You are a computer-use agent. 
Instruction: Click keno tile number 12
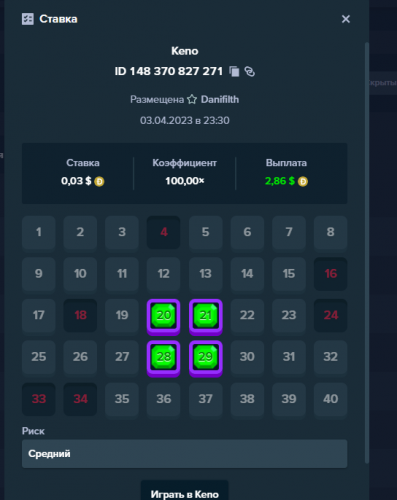coord(164,274)
